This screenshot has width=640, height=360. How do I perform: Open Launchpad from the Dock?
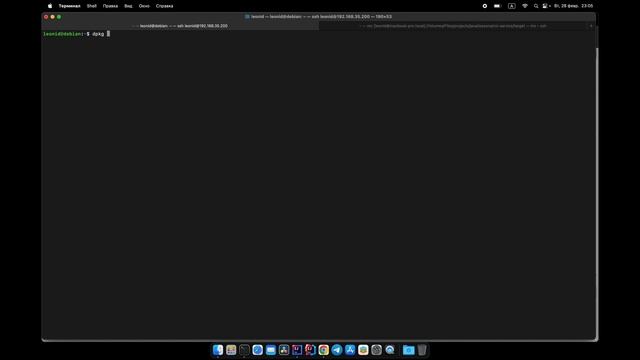pos(231,350)
